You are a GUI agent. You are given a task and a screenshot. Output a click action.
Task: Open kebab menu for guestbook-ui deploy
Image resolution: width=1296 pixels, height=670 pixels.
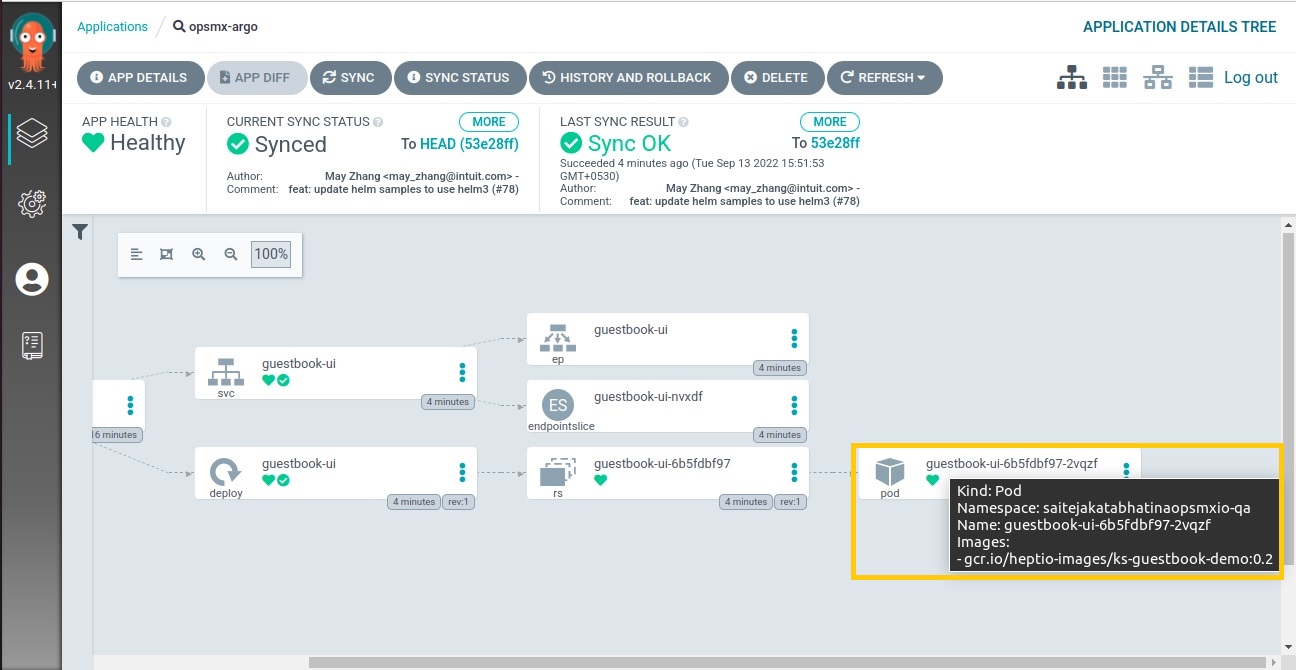point(462,472)
